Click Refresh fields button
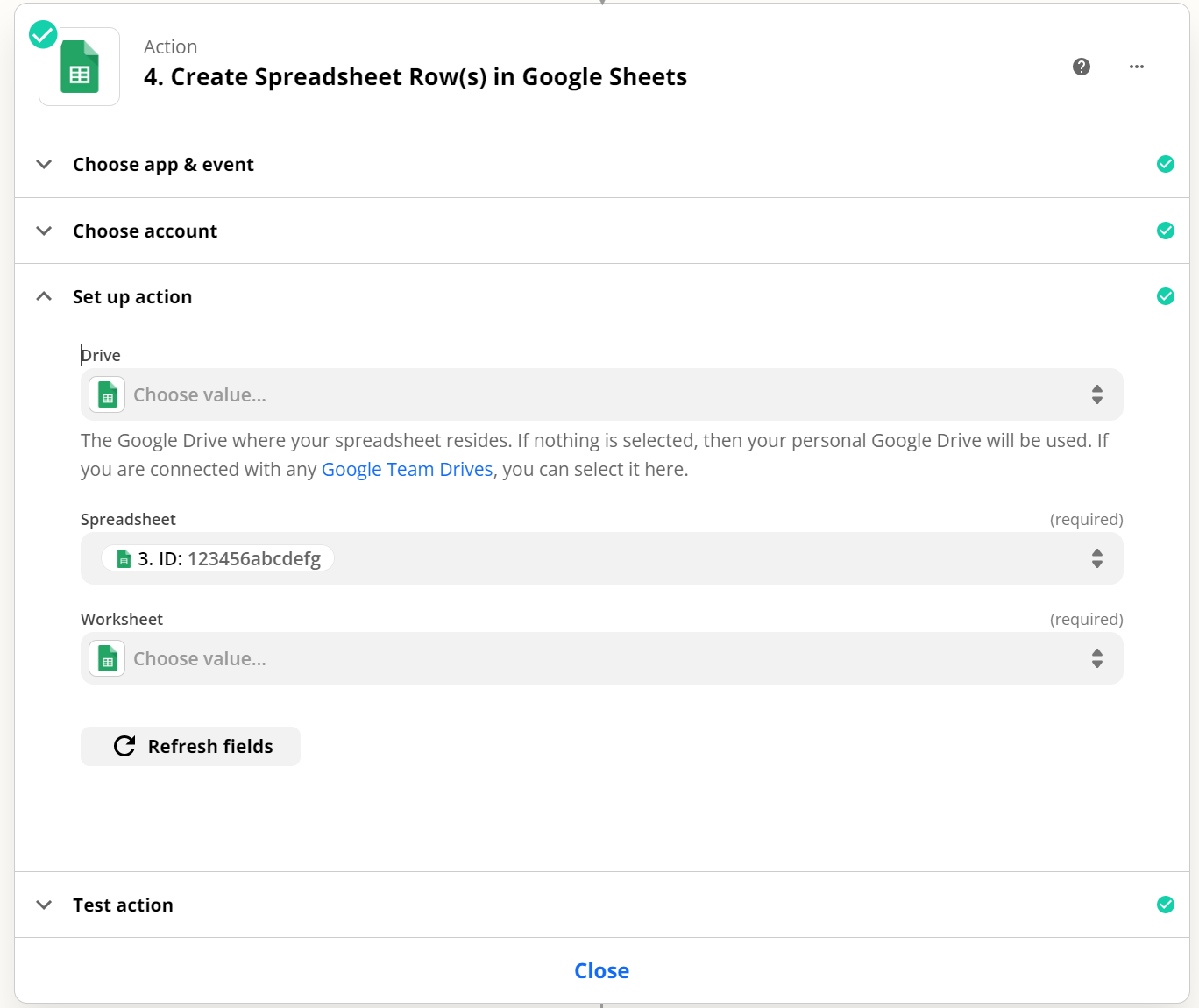This screenshot has height=1008, width=1199. point(190,746)
